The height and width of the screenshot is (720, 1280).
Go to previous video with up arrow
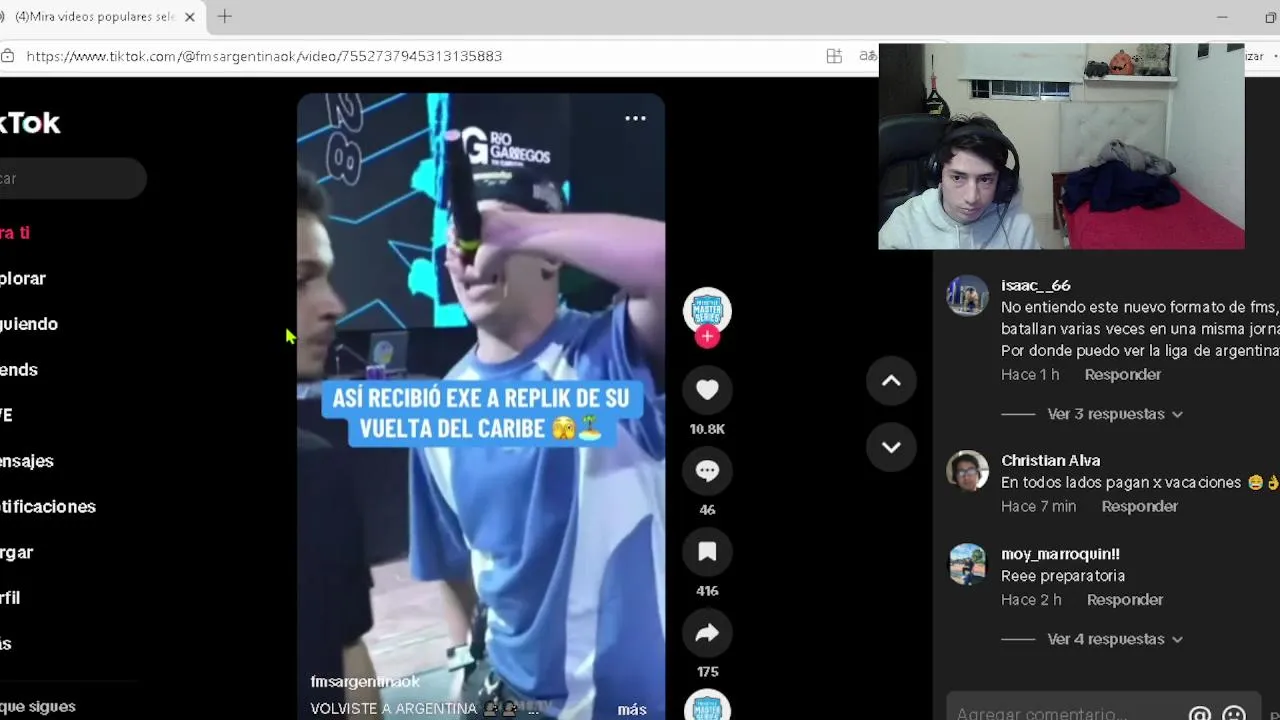891,381
